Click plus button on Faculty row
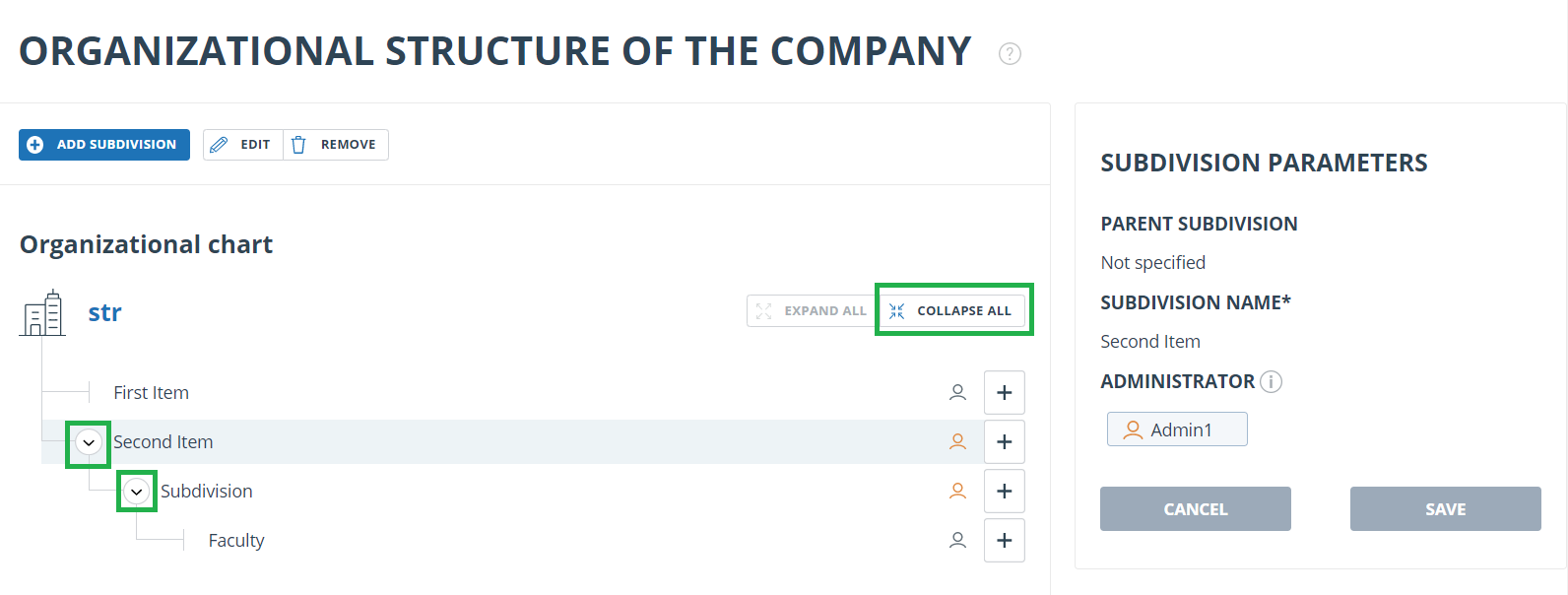 [x=1005, y=540]
